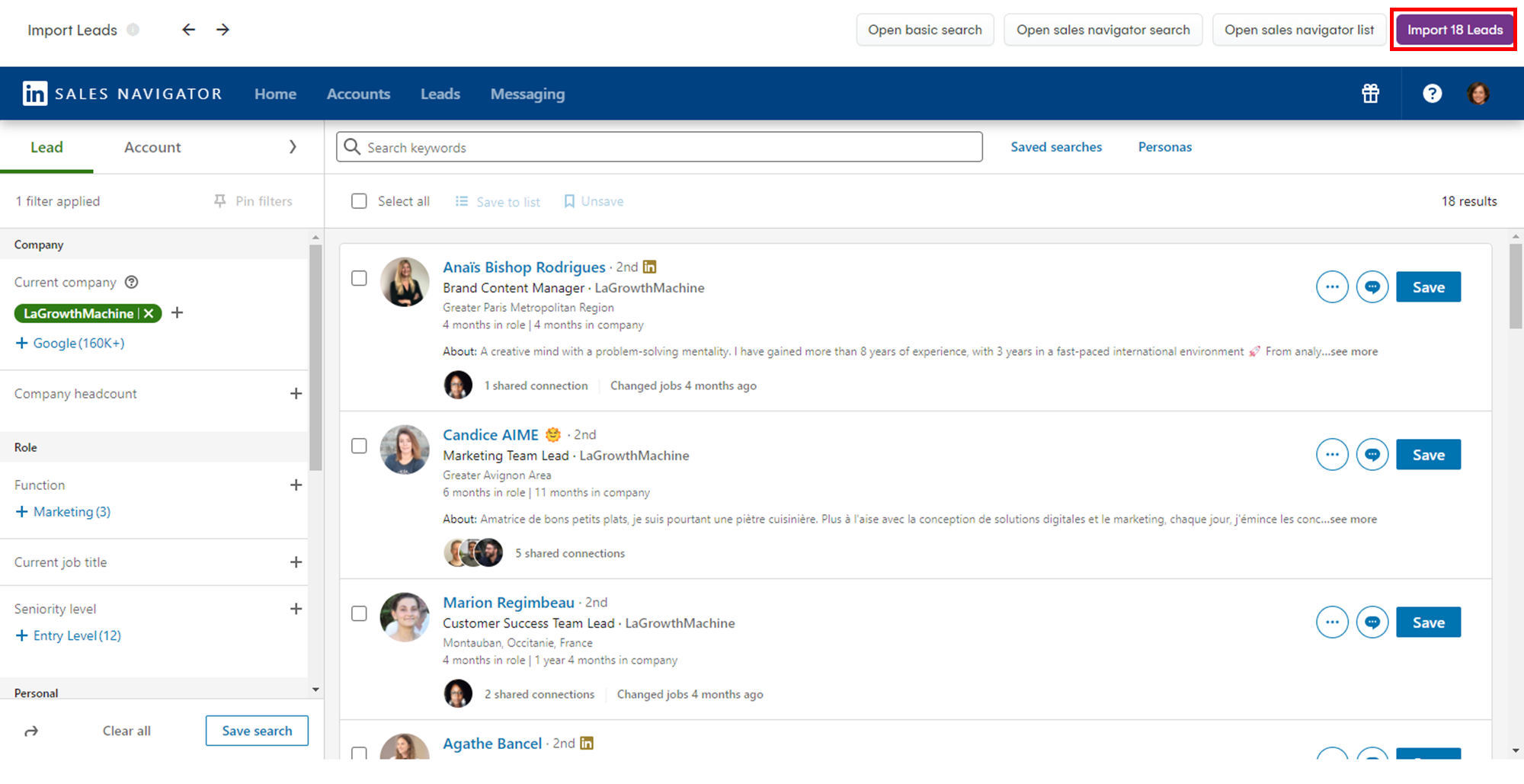Go to Home in Sales Navigator
Image resolution: width=1524 pixels, height=784 pixels.
coord(275,94)
